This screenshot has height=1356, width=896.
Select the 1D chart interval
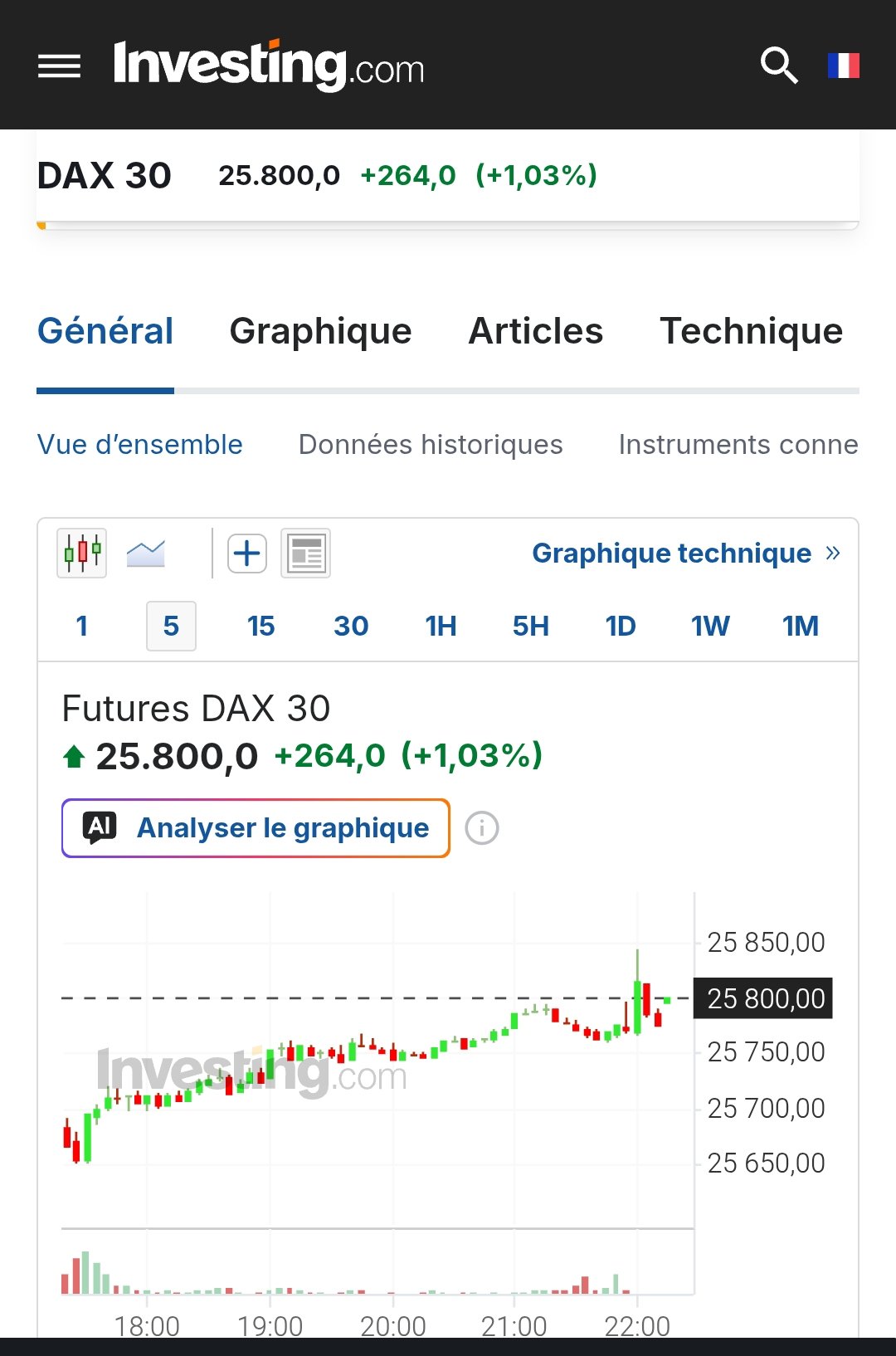pyautogui.click(x=620, y=626)
